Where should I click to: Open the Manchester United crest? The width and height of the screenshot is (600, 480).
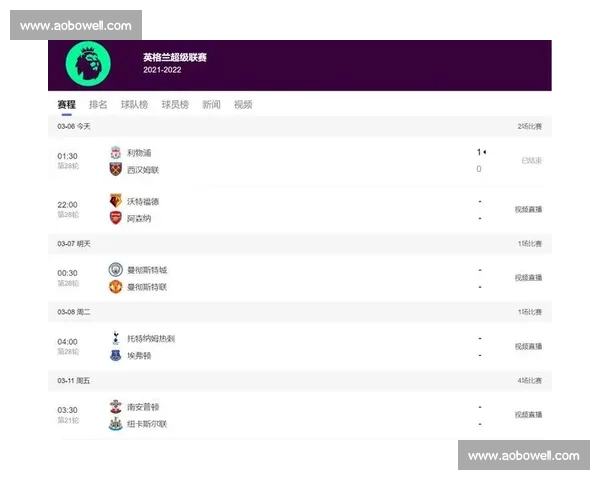pos(116,287)
